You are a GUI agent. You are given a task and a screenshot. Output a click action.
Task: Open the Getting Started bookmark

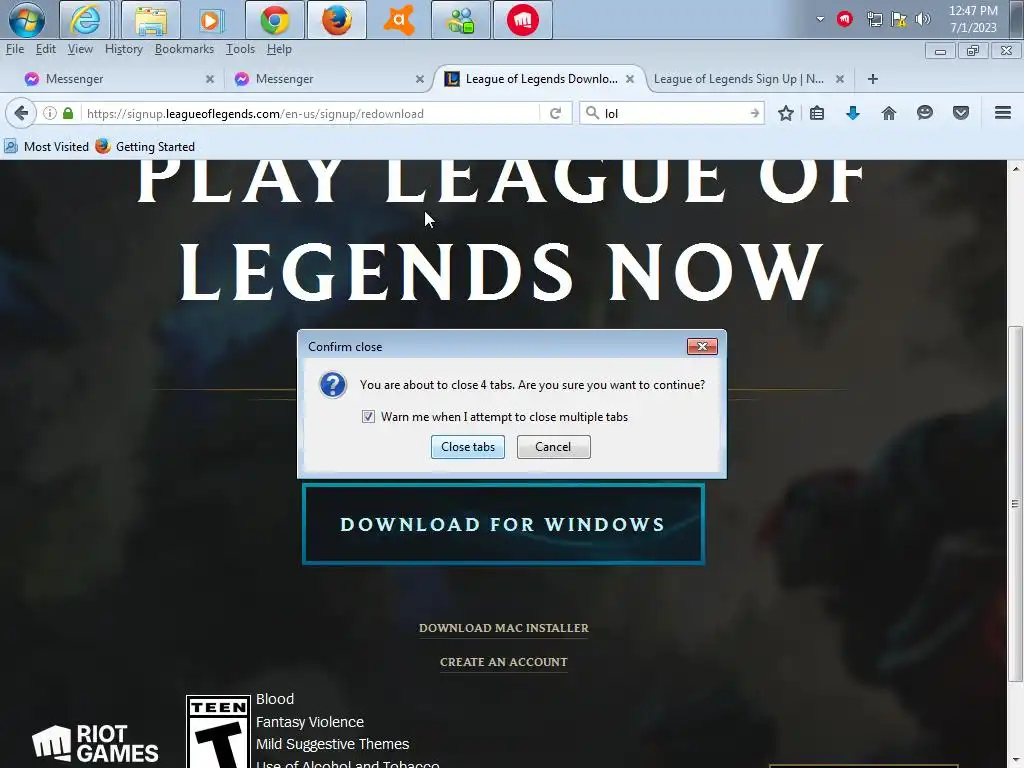145,147
